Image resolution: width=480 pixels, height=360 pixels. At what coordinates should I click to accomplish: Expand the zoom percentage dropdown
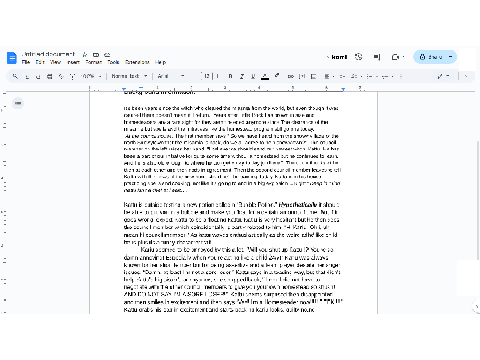click(92, 76)
